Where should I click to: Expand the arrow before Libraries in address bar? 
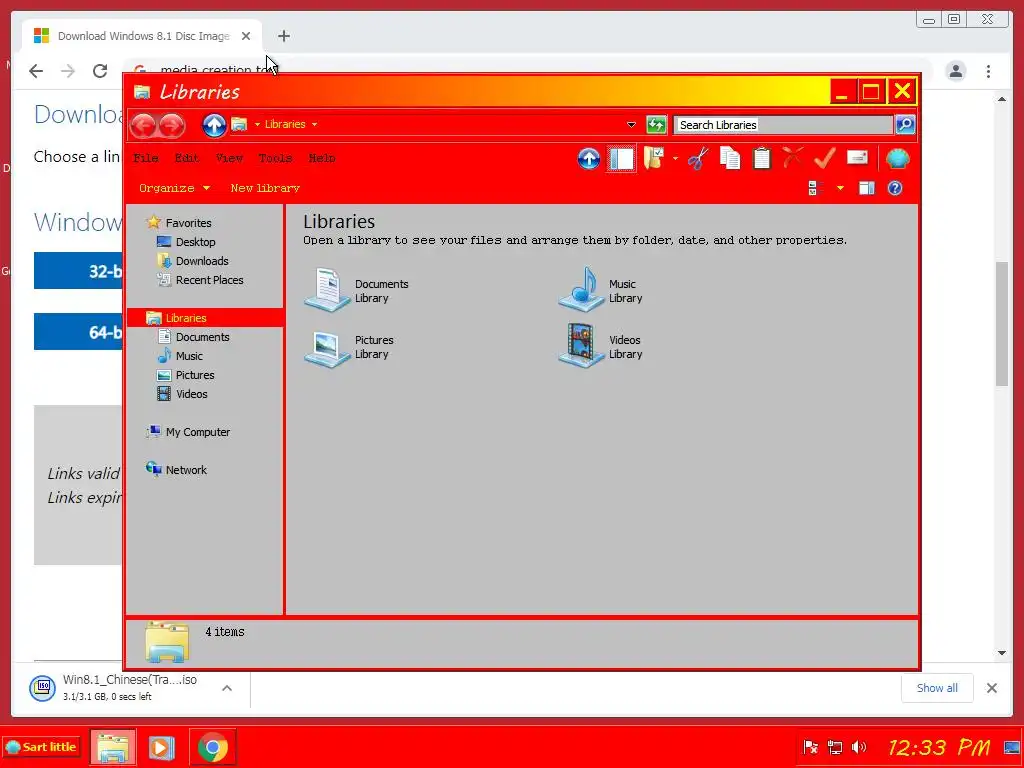257,124
